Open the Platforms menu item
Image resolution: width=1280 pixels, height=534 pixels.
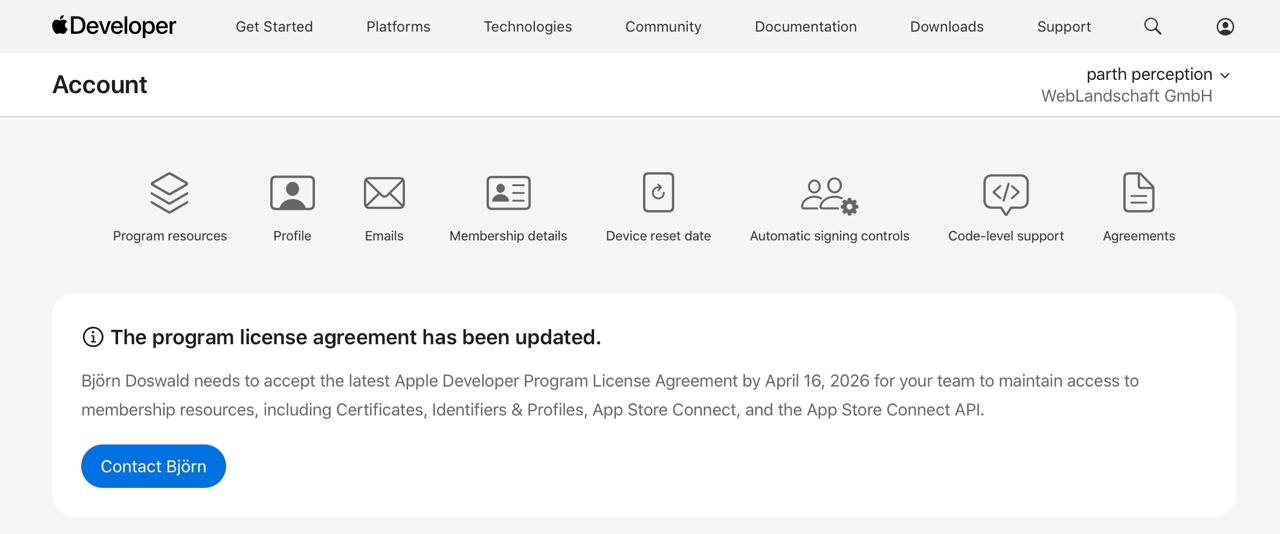click(x=398, y=27)
